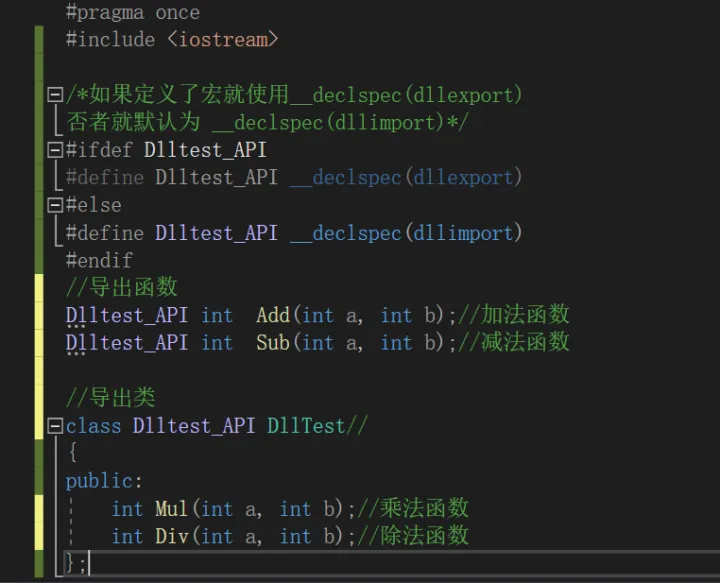The height and width of the screenshot is (583, 720).
Task: Click the //导出类 comment
Action: (x=111, y=398)
